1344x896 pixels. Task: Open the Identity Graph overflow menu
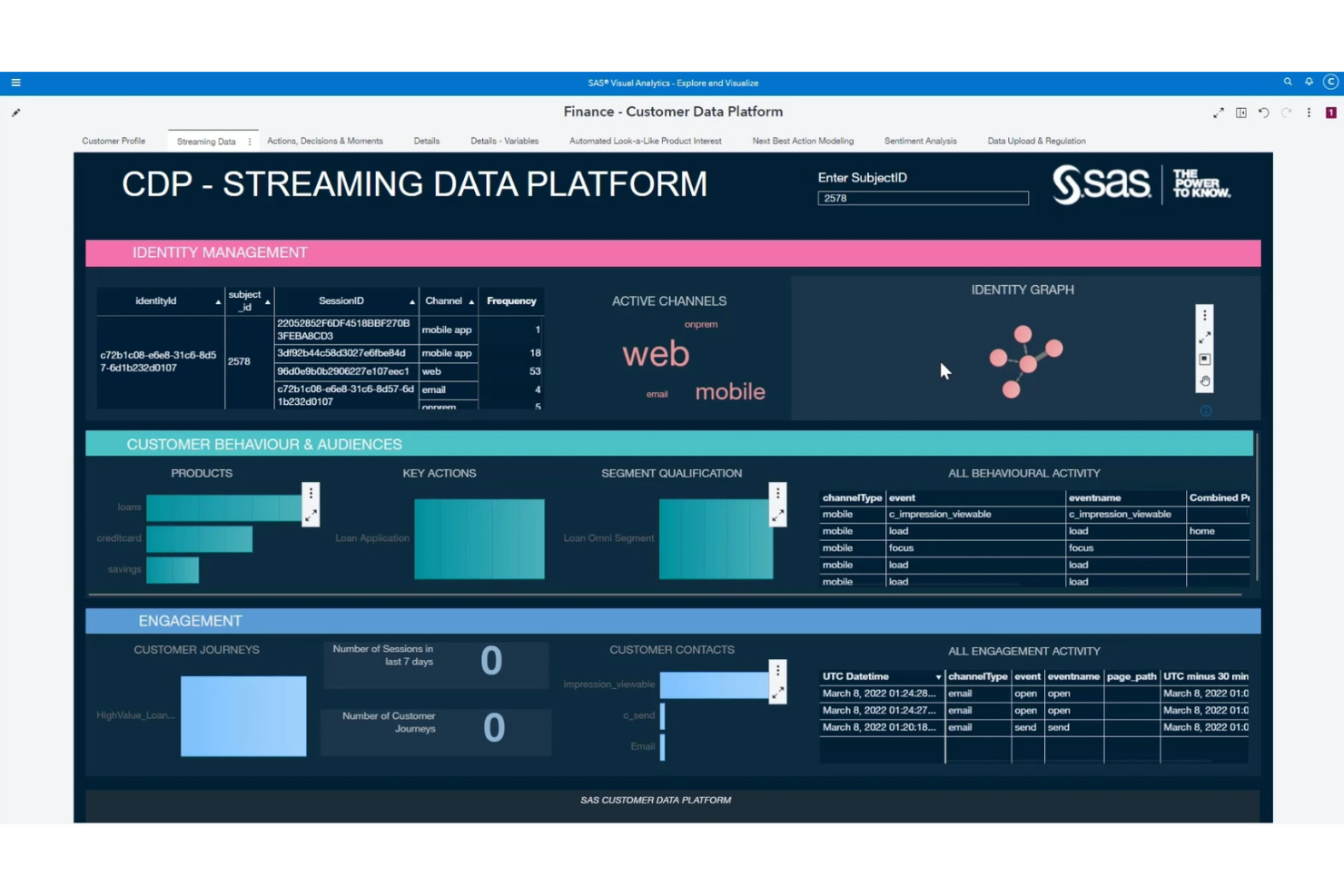pyautogui.click(x=1205, y=314)
